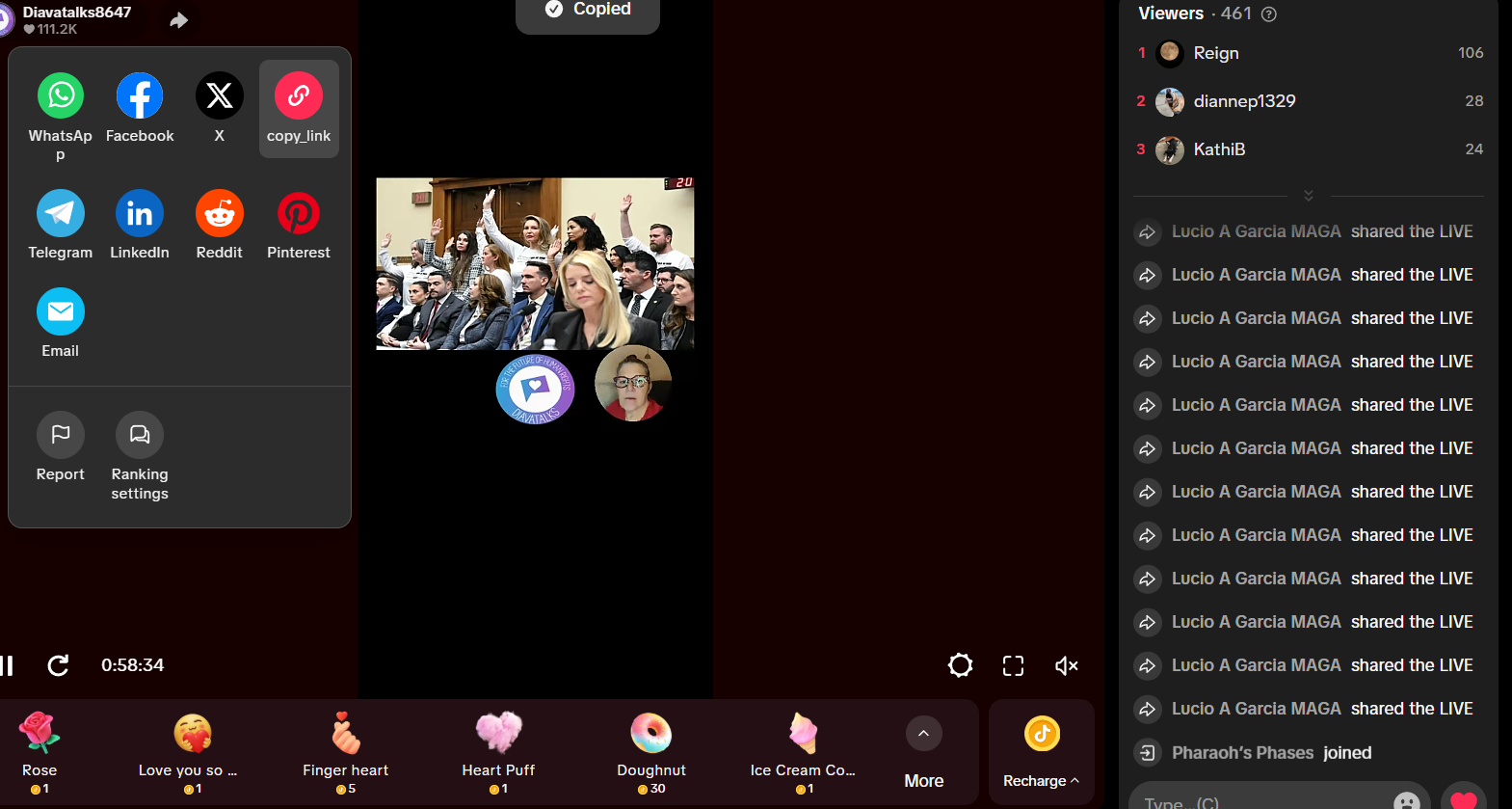Pin the stream on Pinterest
This screenshot has width=1512, height=809.
click(299, 214)
